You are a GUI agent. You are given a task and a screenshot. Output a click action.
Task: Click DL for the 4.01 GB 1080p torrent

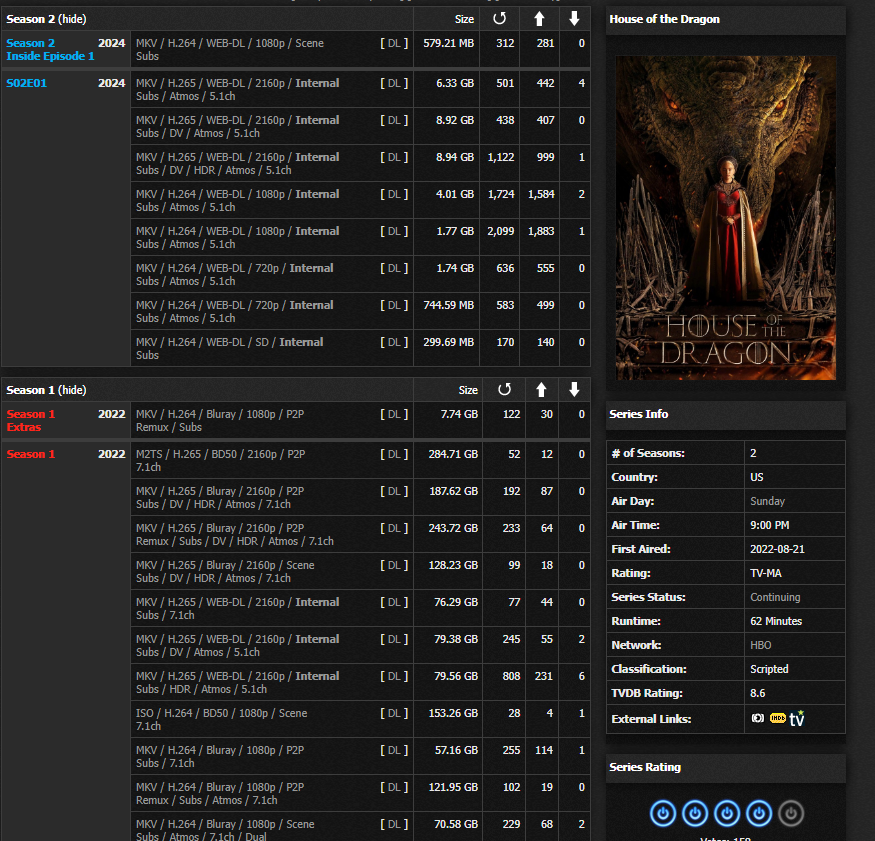[x=394, y=194]
